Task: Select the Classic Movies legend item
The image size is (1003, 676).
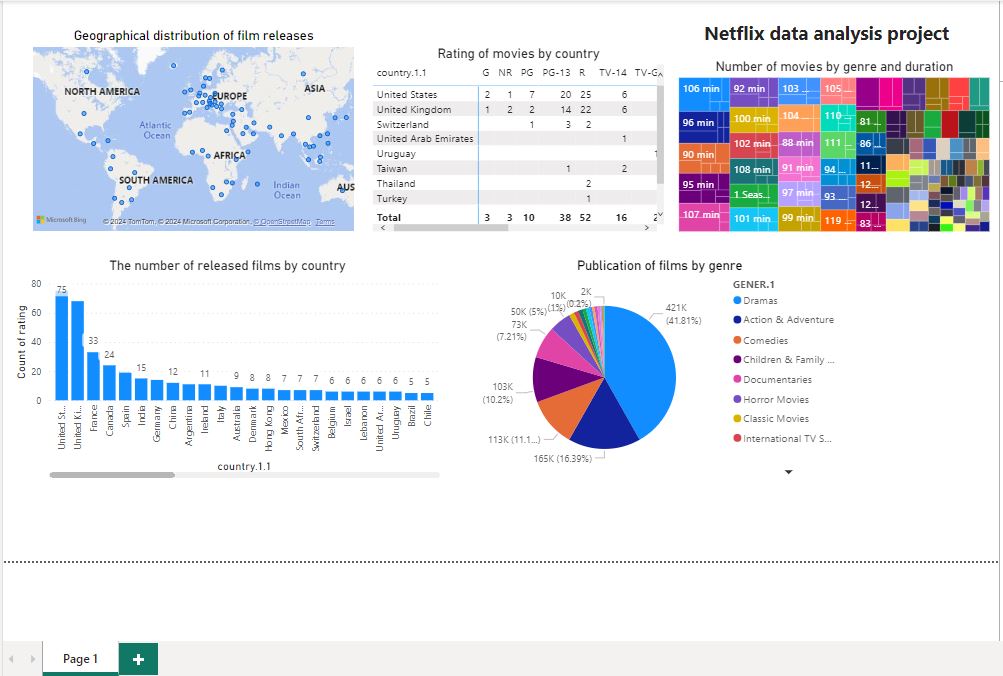Action: pyautogui.click(x=771, y=419)
